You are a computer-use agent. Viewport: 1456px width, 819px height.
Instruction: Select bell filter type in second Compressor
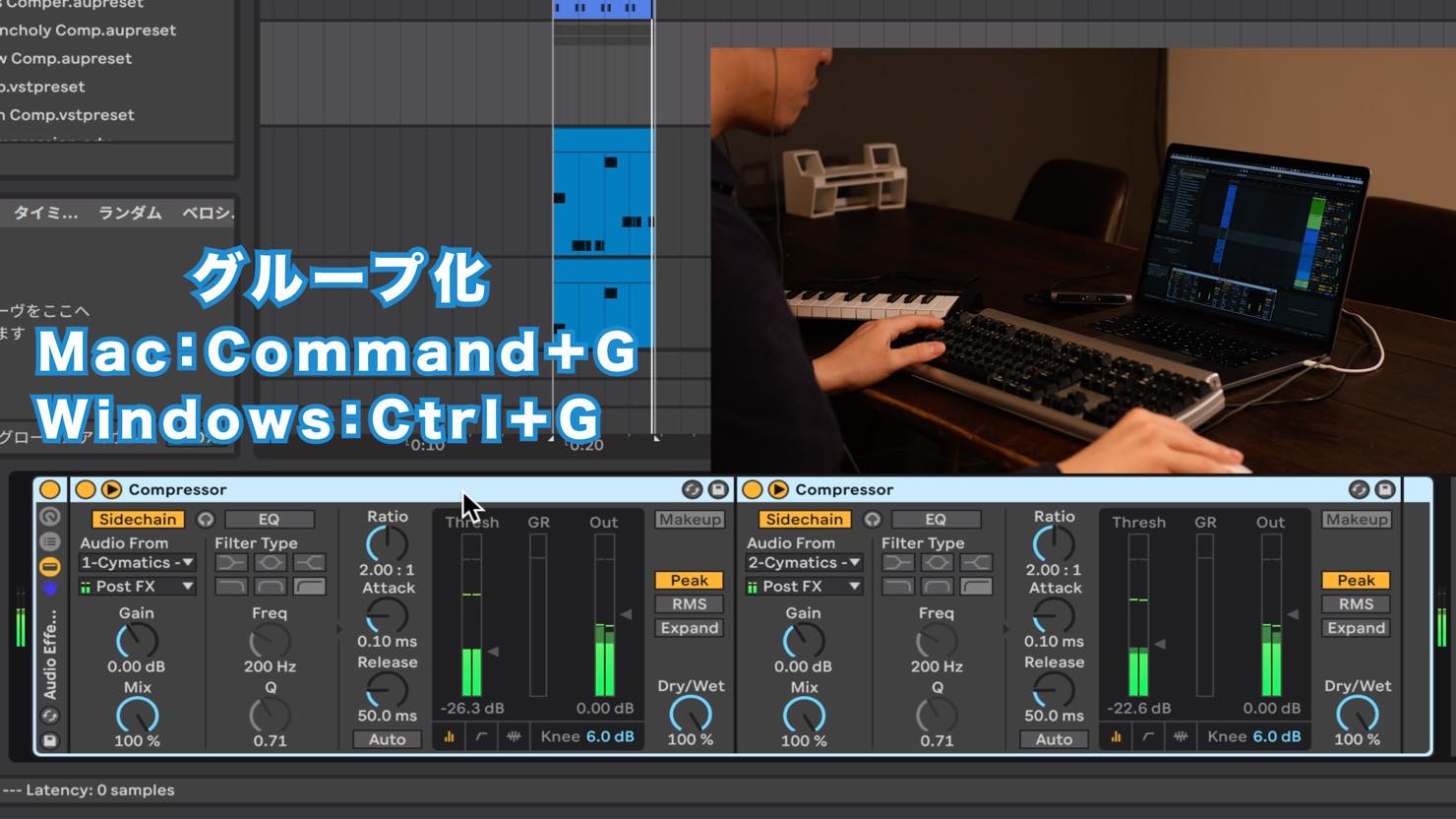point(938,562)
